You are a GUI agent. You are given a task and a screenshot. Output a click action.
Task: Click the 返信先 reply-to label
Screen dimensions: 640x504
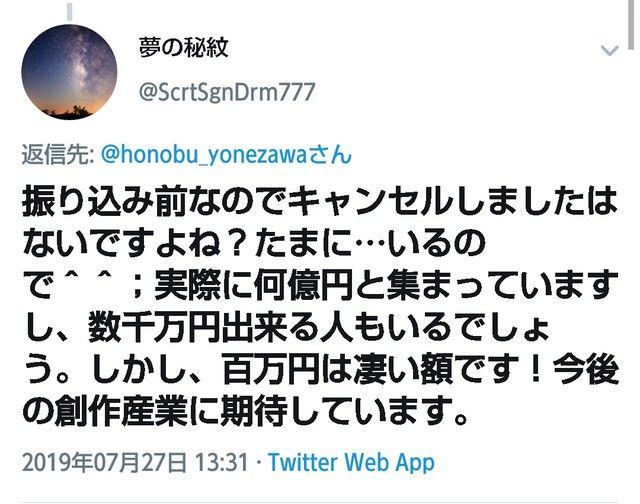pyautogui.click(x=58, y=155)
